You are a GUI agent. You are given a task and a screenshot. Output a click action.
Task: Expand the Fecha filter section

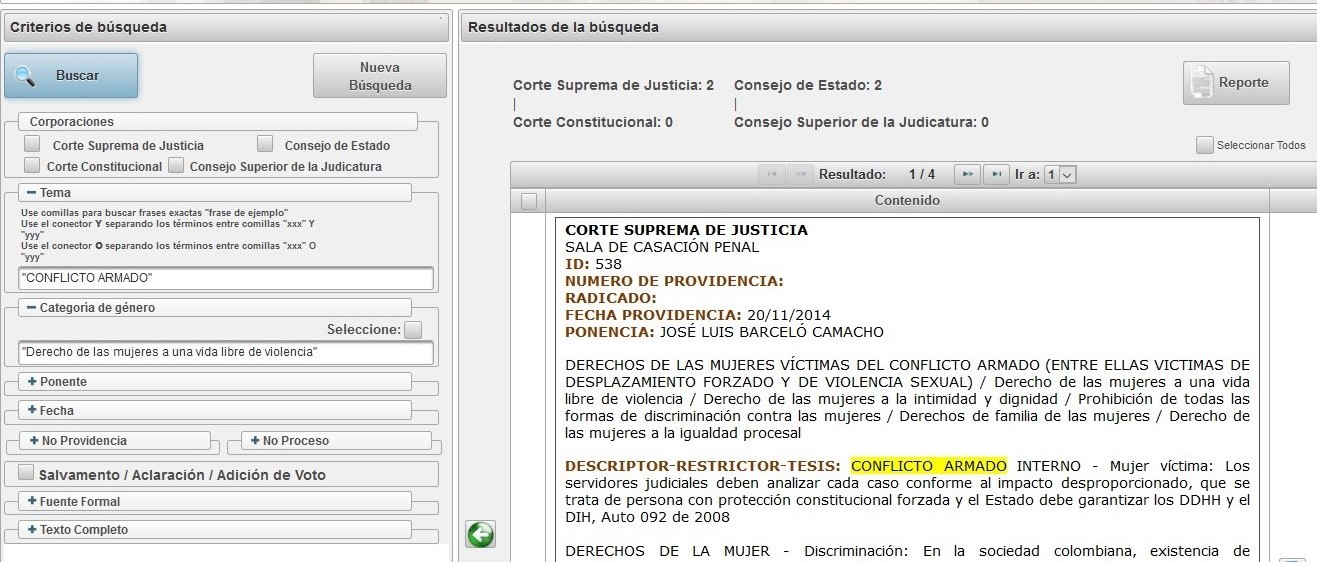point(32,411)
